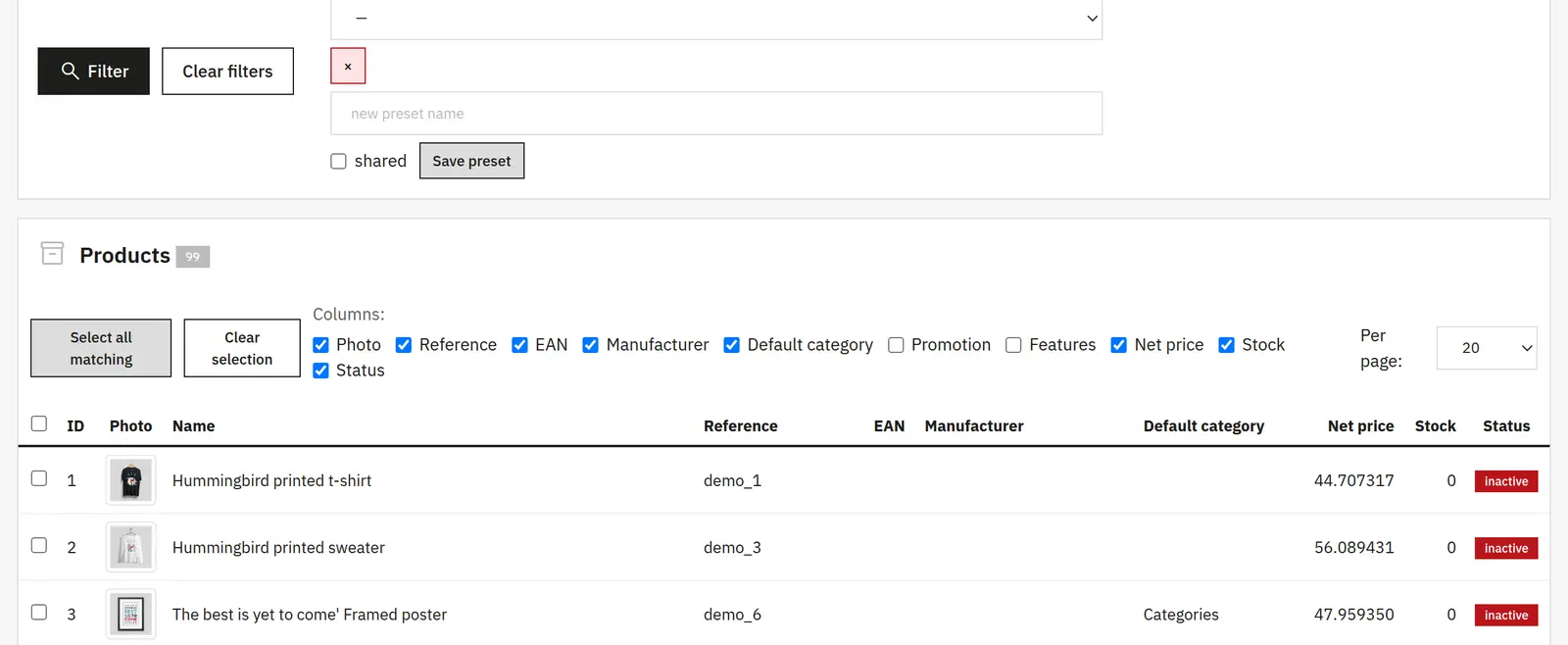Click the Products archive box icon

click(53, 254)
